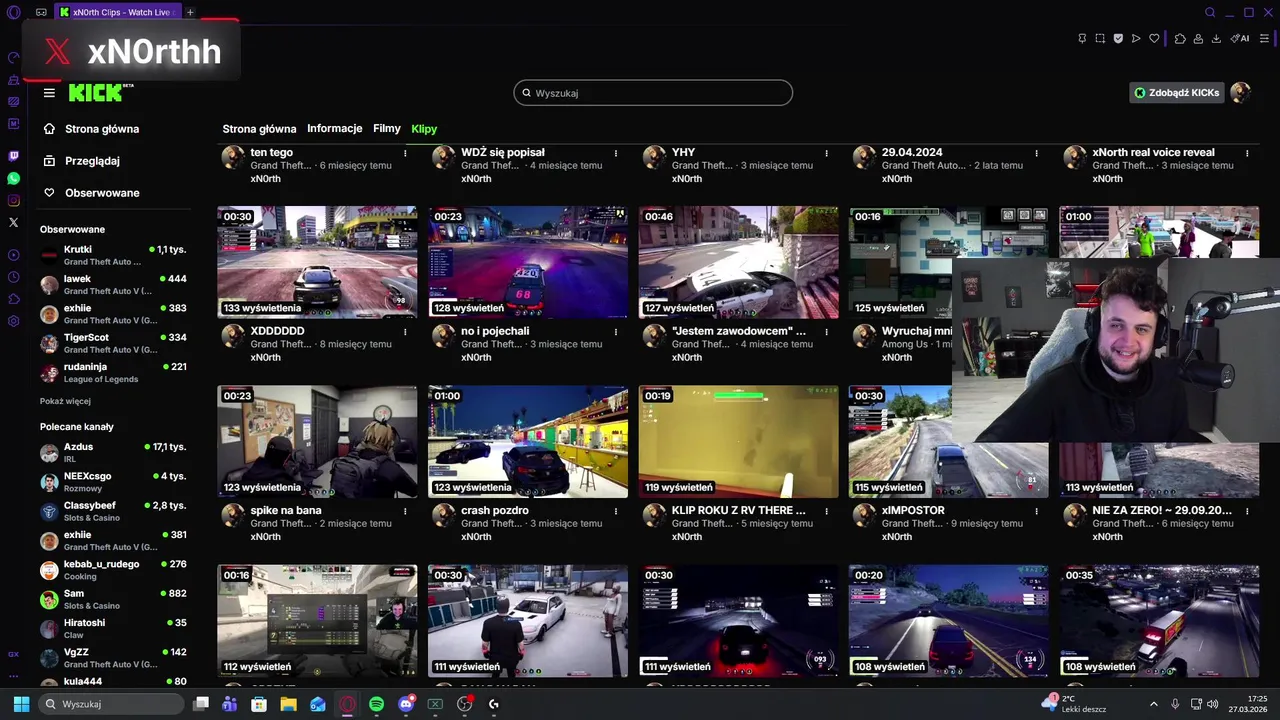The image size is (1280, 720).
Task: Open recommended channel 'Classybeef'
Action: click(113, 511)
